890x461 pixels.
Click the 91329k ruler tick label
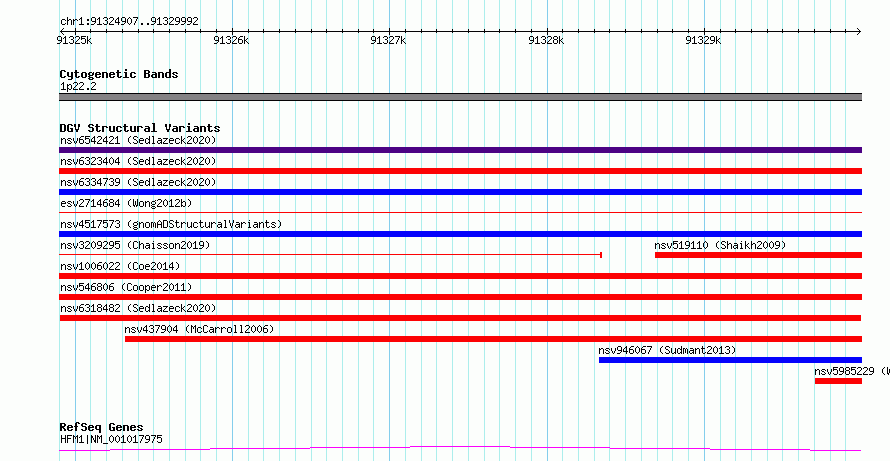703,40
